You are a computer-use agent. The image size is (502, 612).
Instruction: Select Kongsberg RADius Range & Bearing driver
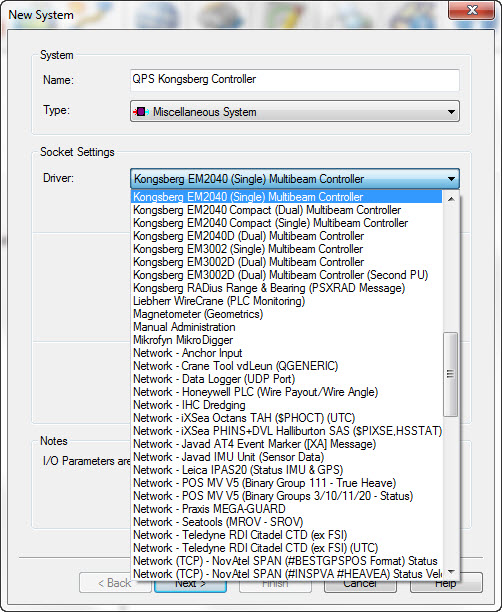tap(287, 288)
